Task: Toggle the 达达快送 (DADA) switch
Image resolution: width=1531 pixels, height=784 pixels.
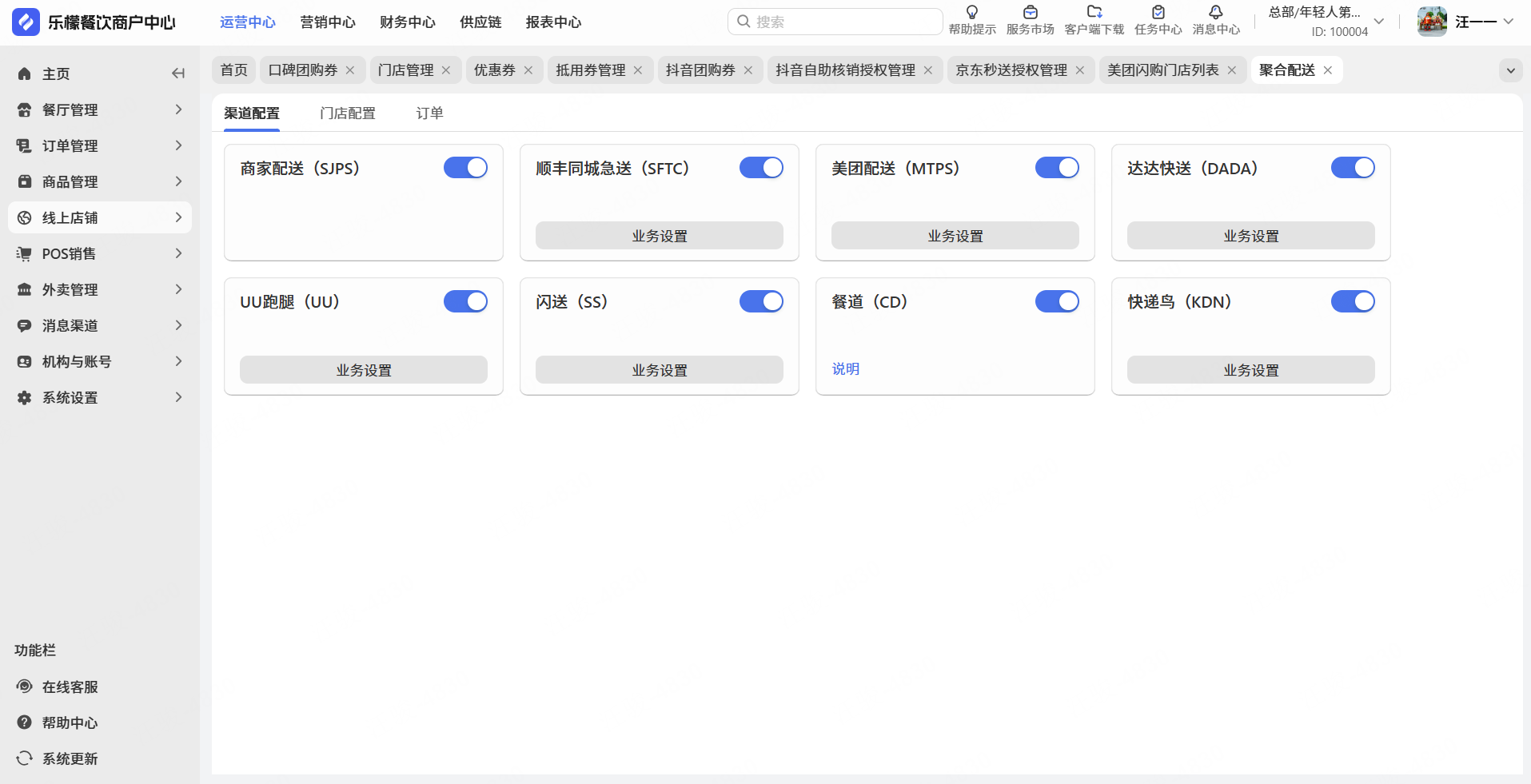Action: (x=1354, y=168)
